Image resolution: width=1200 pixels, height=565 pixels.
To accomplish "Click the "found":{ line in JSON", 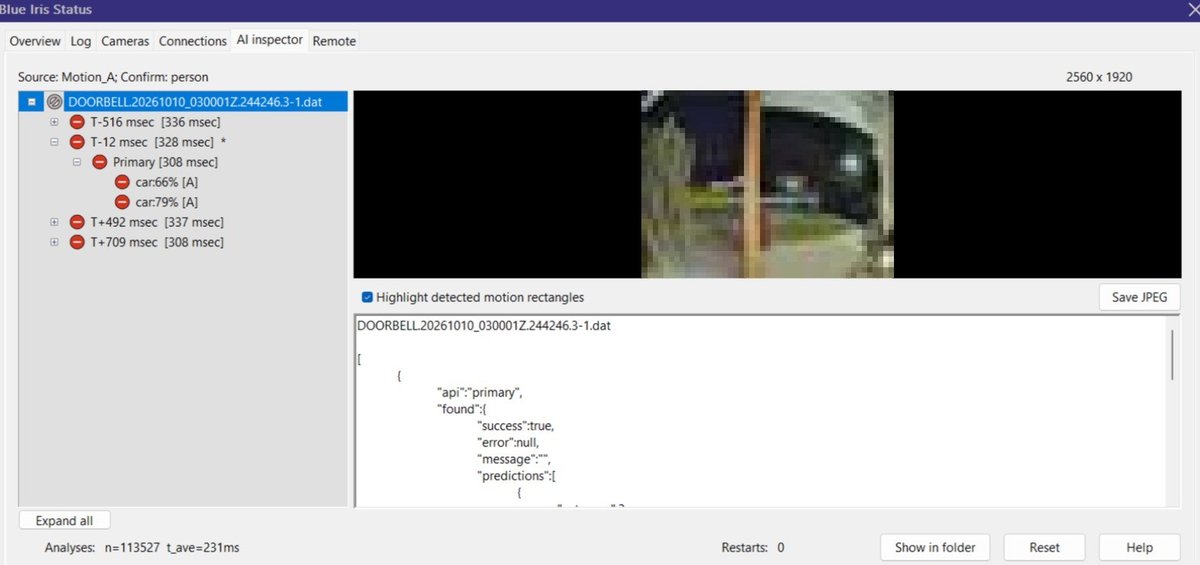I will [x=461, y=409].
